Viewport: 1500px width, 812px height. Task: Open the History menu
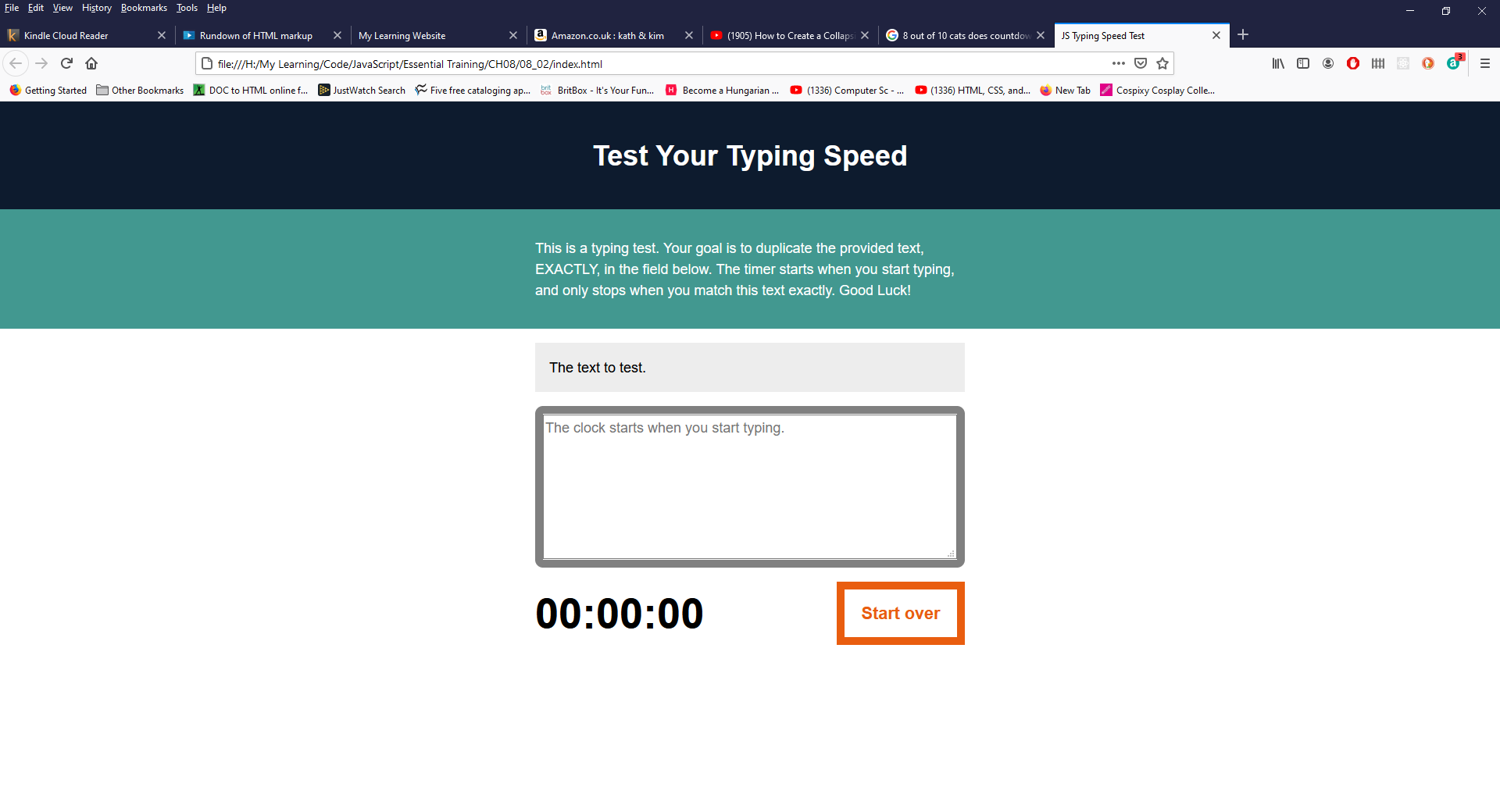(x=97, y=8)
